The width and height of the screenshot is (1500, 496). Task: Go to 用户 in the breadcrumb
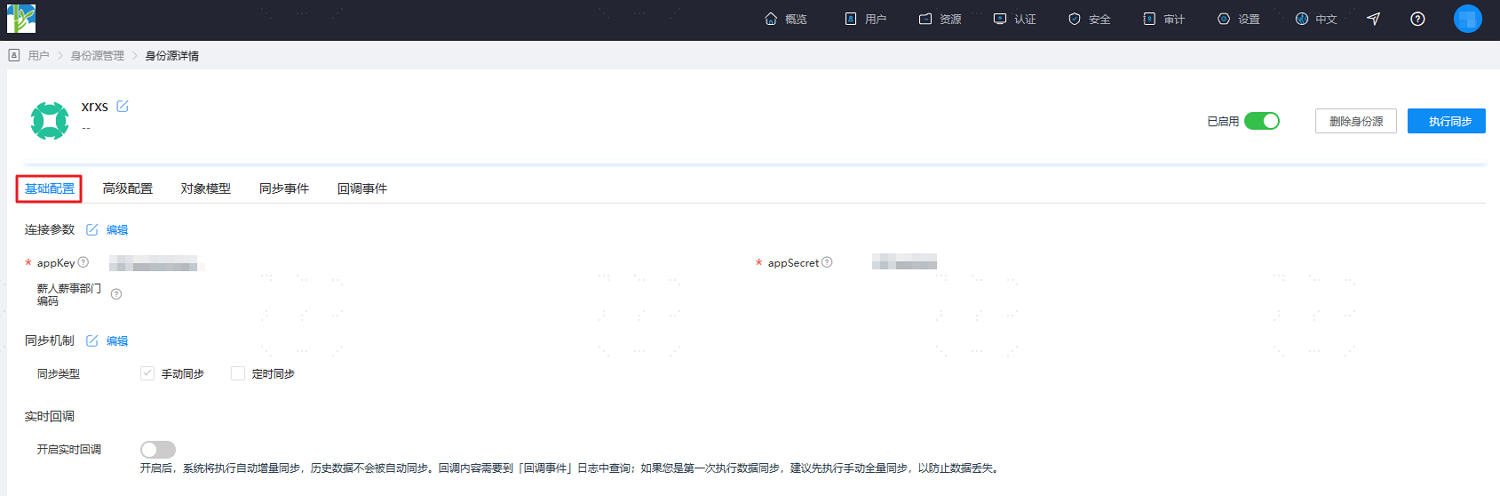(39, 56)
